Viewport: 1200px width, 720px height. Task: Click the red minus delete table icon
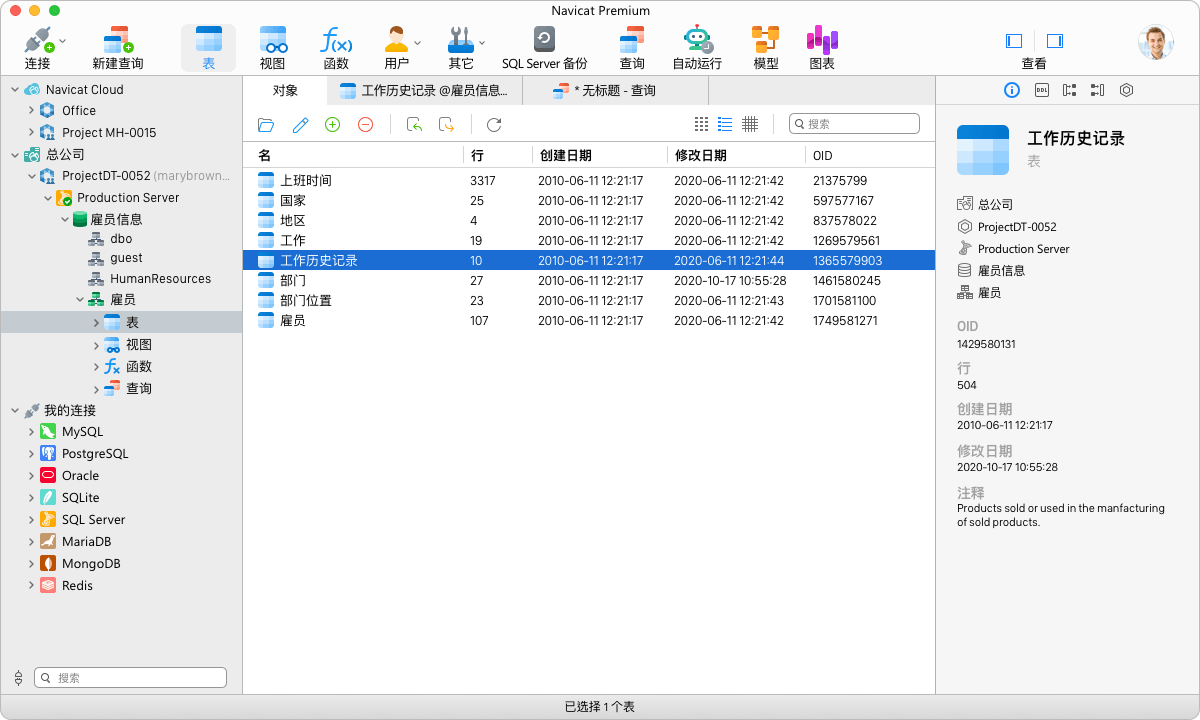(x=365, y=124)
